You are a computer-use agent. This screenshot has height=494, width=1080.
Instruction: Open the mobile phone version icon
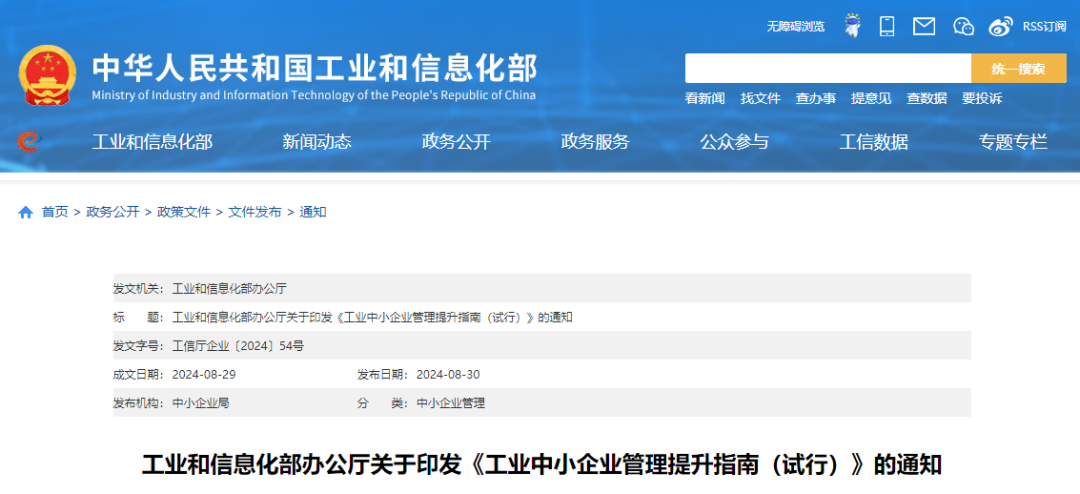[887, 26]
